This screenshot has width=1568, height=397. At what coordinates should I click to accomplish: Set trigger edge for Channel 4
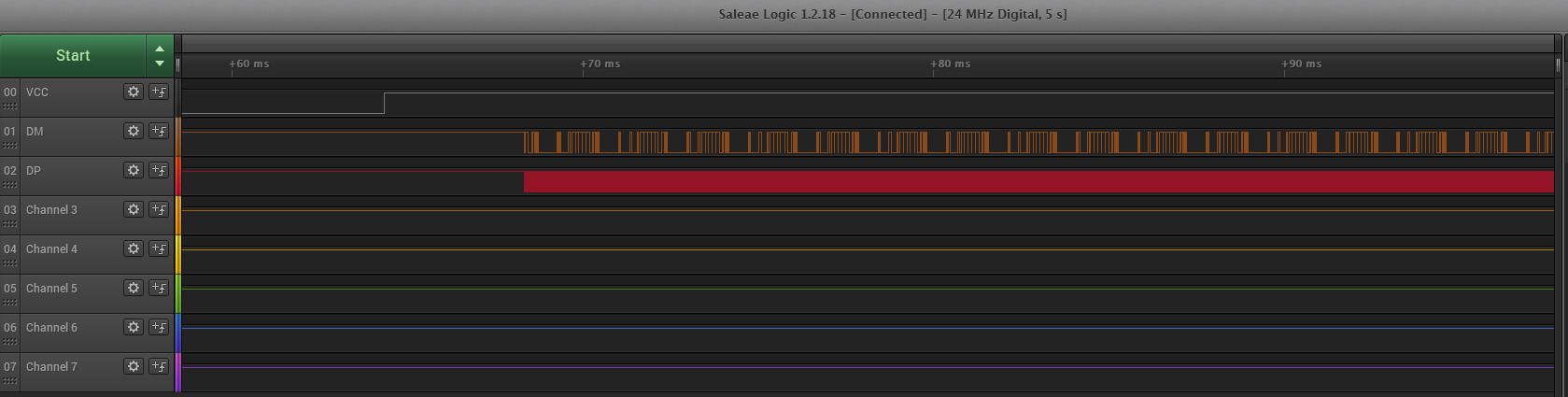click(x=159, y=248)
